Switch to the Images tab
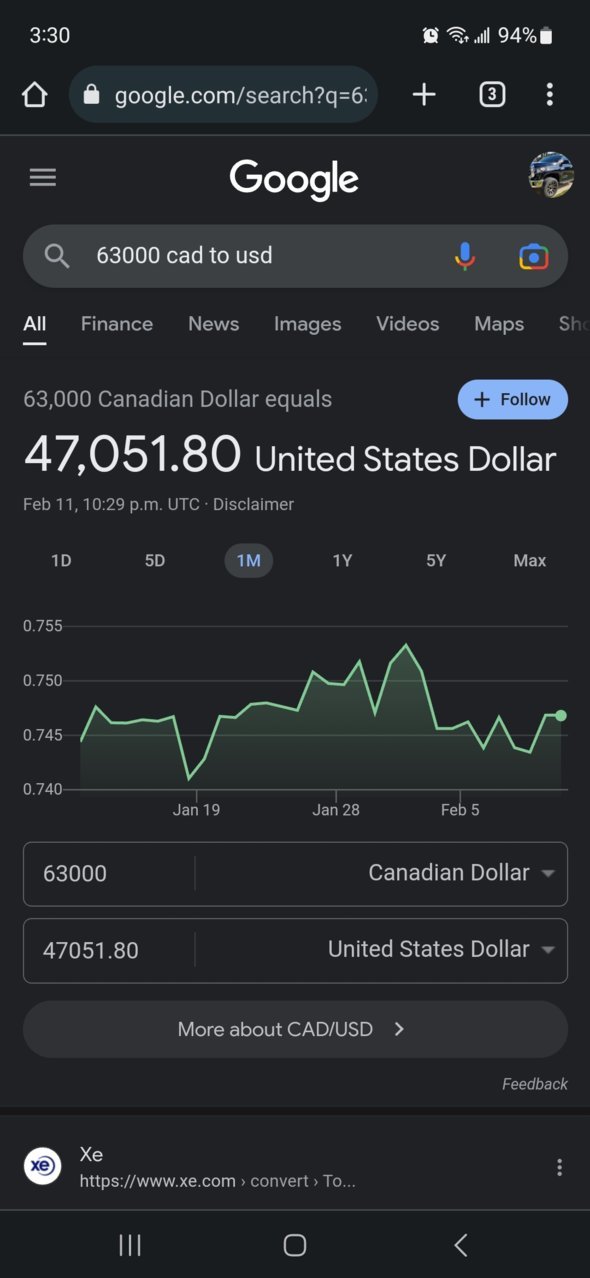 (308, 324)
